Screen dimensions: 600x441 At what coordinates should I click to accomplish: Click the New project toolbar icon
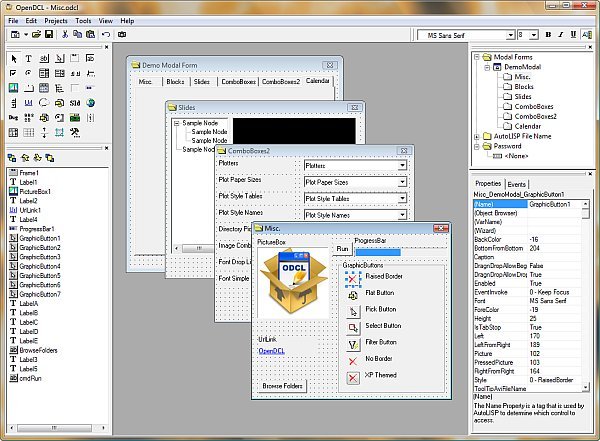15,34
